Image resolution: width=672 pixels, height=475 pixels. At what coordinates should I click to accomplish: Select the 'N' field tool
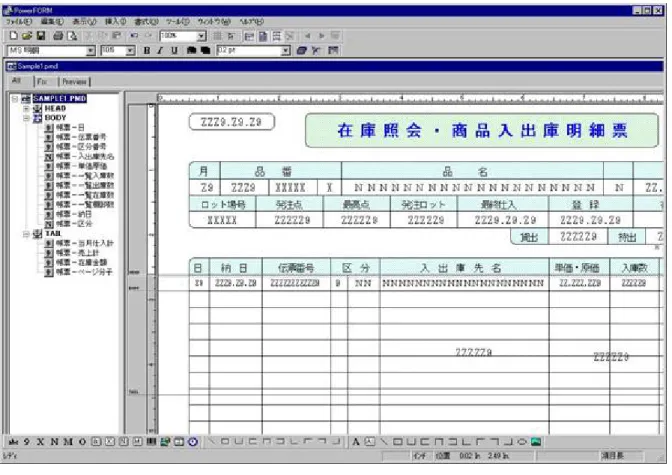54,442
